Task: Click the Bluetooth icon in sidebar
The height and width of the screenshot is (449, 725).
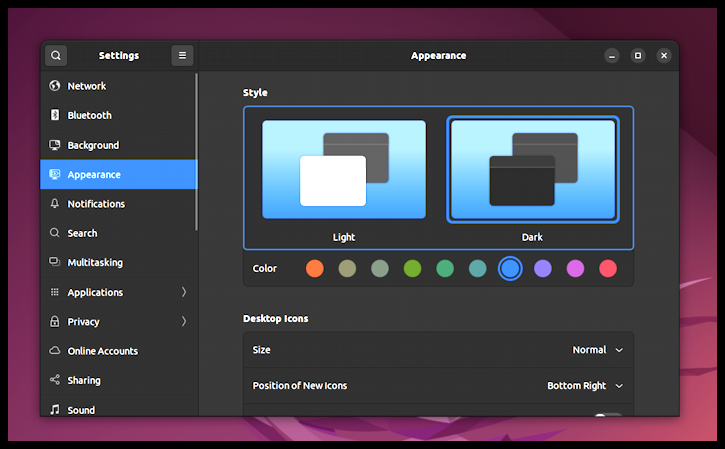Action: coord(55,115)
